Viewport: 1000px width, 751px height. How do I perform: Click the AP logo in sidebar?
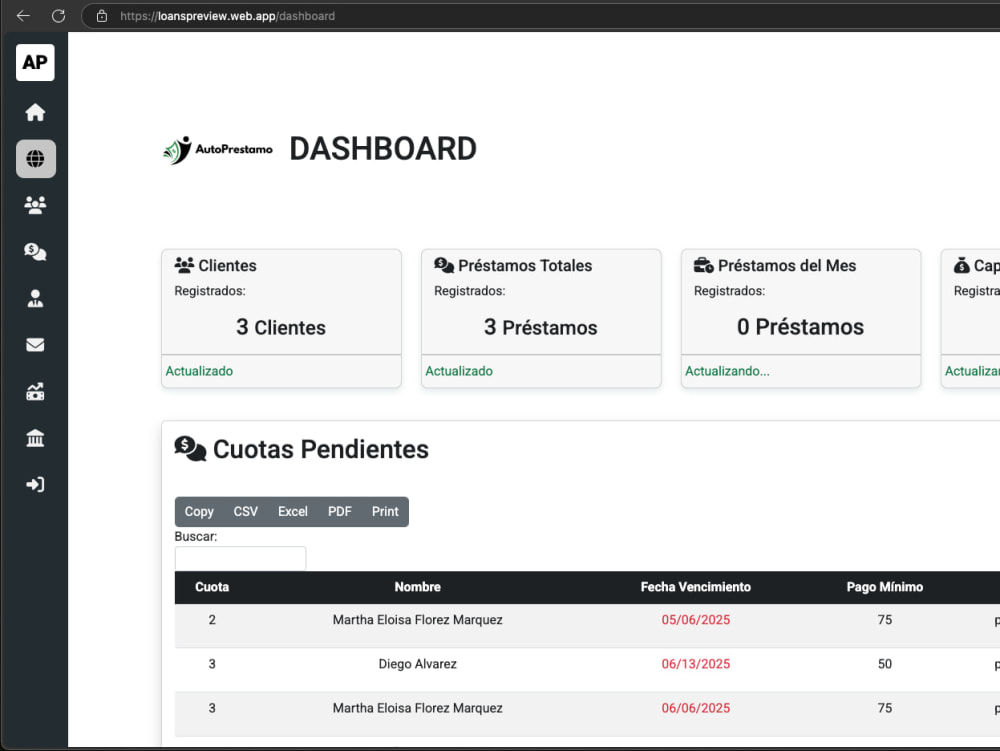pyautogui.click(x=35, y=62)
